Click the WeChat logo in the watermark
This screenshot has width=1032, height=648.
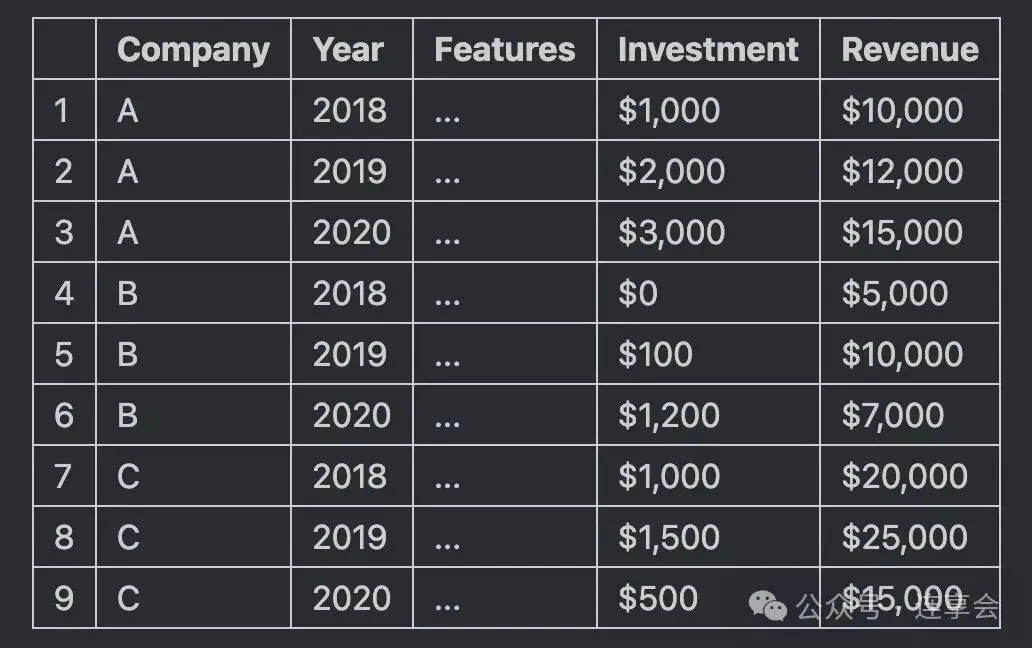[x=770, y=604]
